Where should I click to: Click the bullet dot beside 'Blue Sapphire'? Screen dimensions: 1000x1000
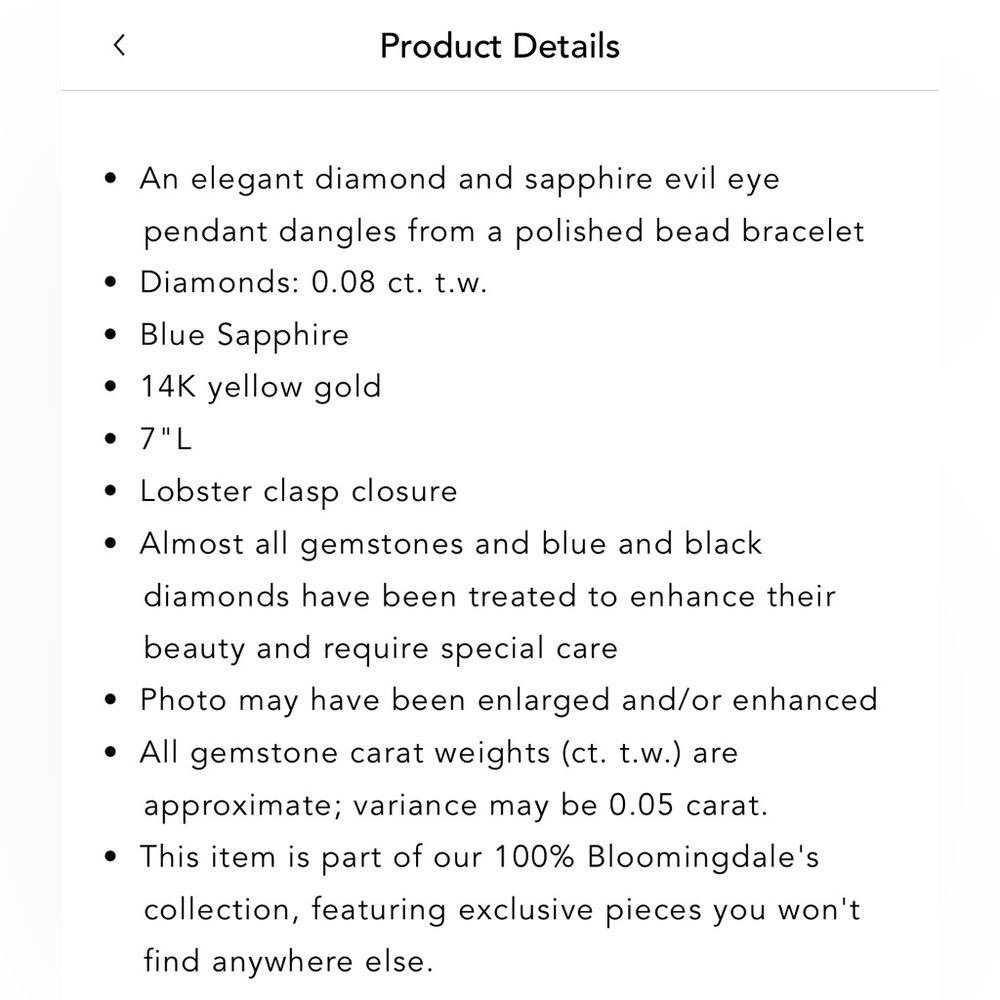(110, 334)
